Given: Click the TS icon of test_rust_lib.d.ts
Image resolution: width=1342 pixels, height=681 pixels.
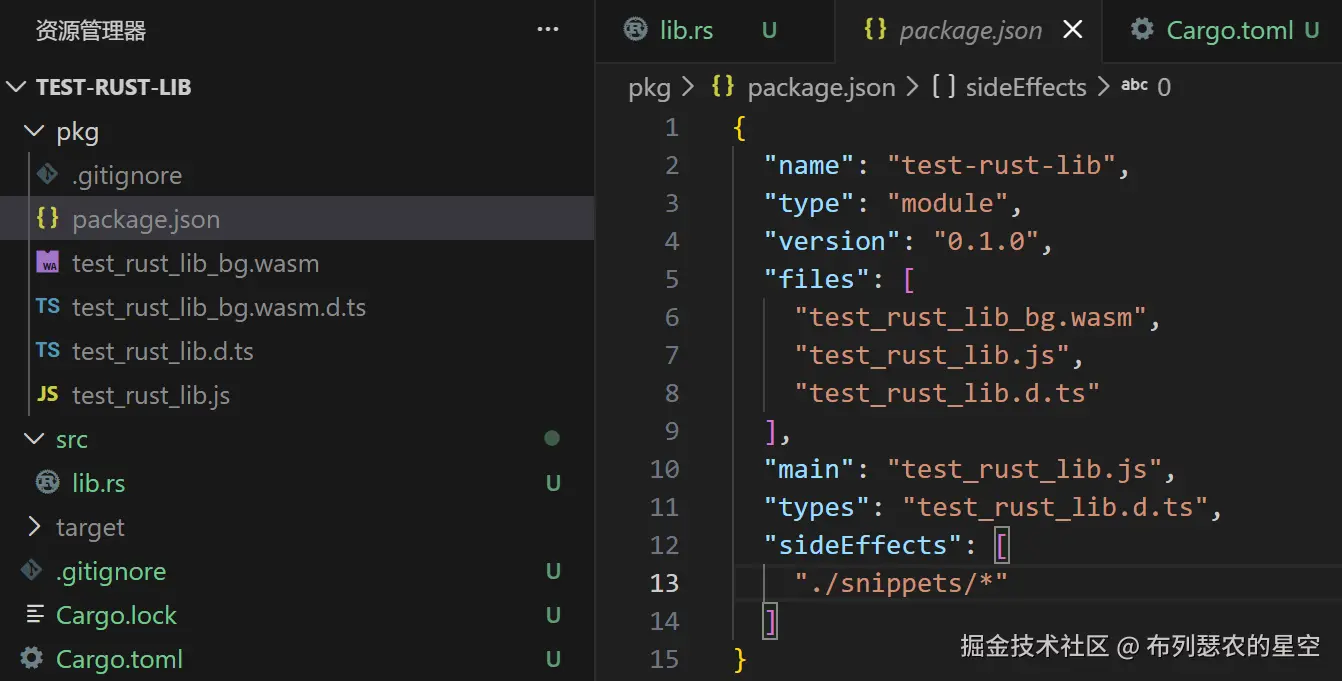Looking at the screenshot, I should coord(47,351).
